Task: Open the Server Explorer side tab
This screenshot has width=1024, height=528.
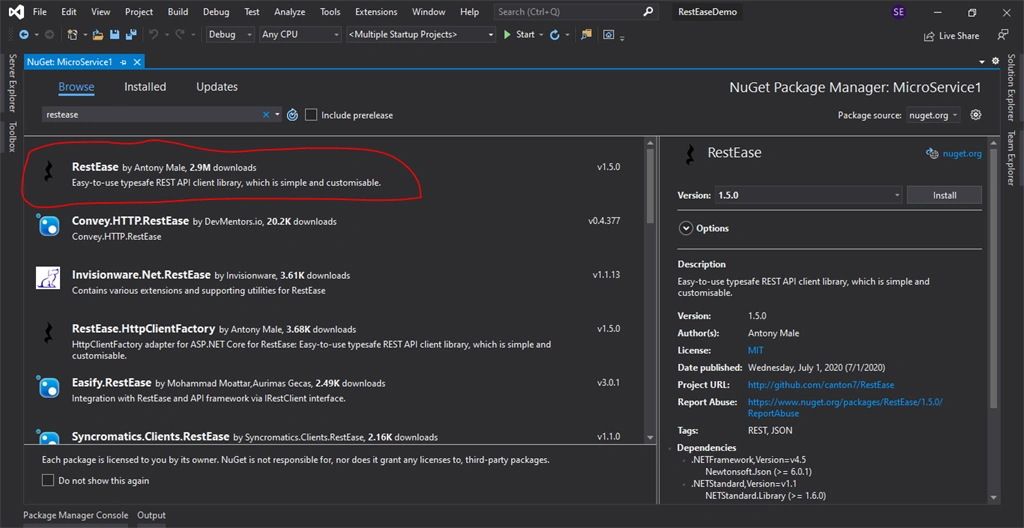Action: coord(12,83)
